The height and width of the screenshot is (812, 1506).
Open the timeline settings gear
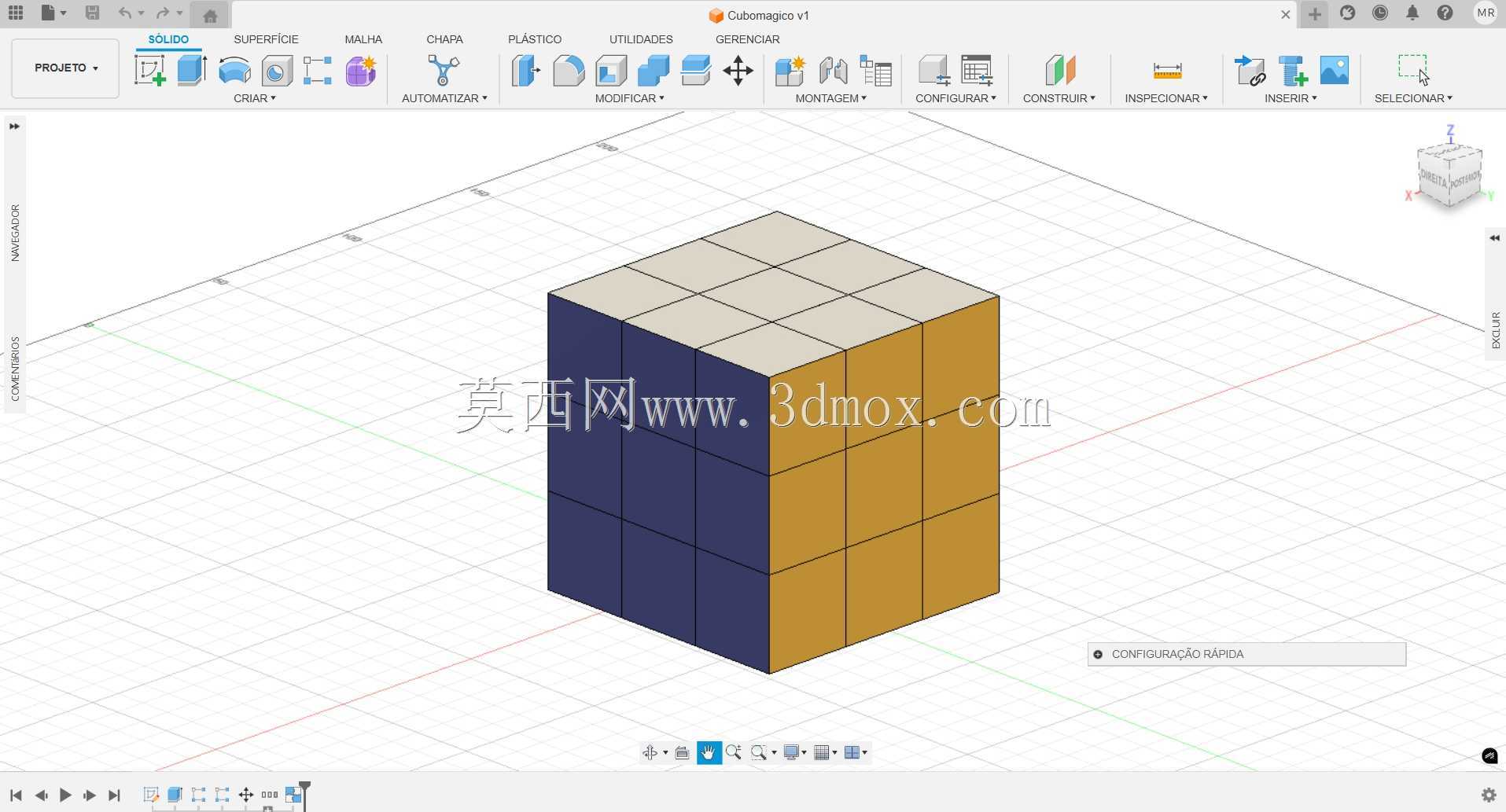pos(1489,795)
